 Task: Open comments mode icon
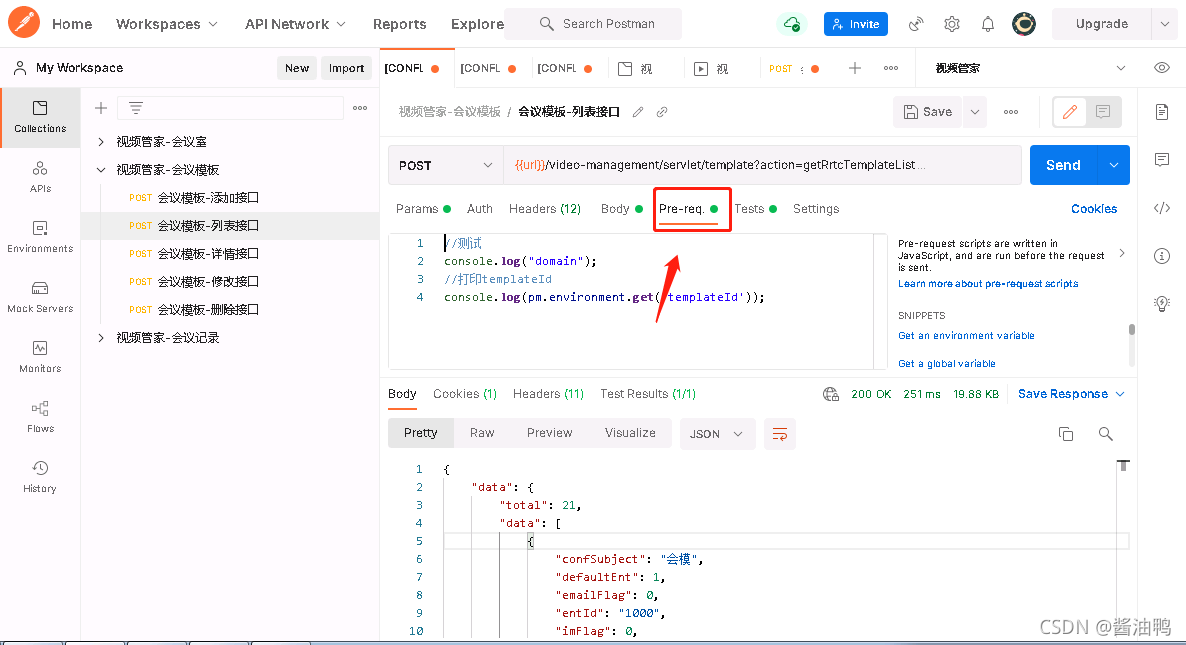tap(1103, 112)
